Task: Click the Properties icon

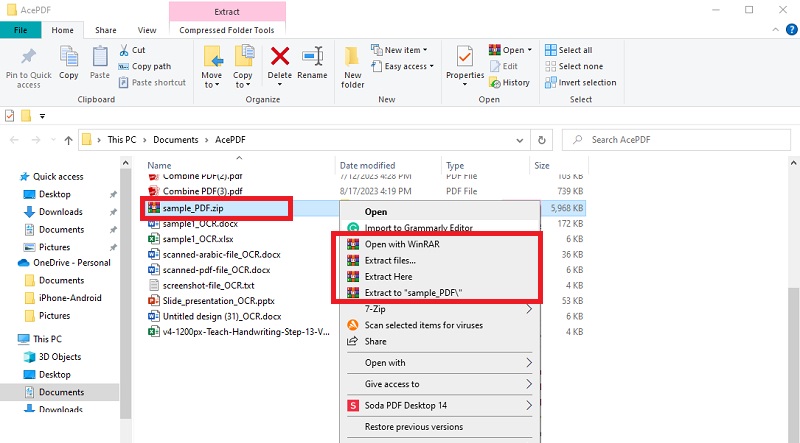Action: (x=465, y=56)
